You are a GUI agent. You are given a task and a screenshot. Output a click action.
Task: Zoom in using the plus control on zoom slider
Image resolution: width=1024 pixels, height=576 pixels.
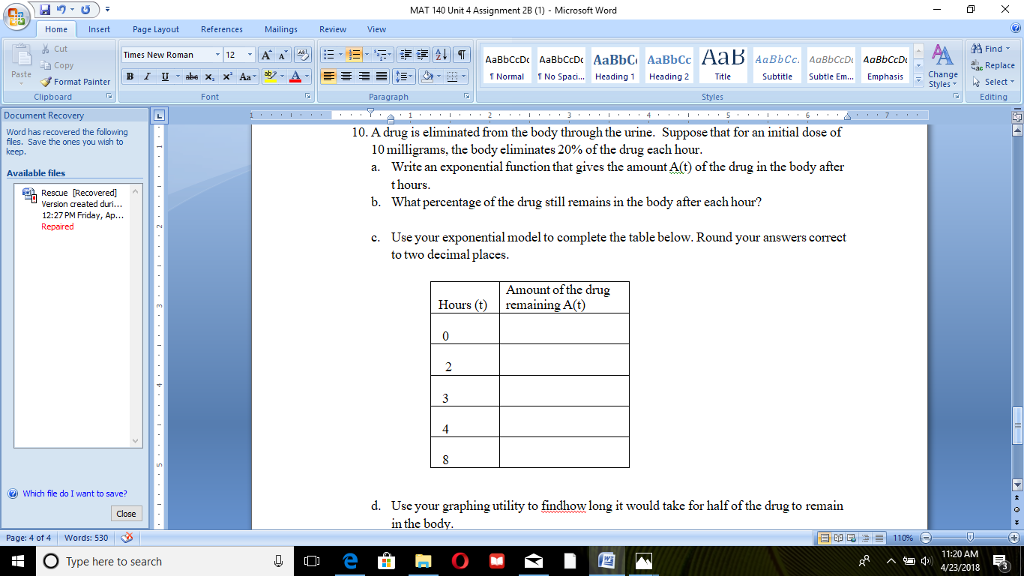point(1013,538)
